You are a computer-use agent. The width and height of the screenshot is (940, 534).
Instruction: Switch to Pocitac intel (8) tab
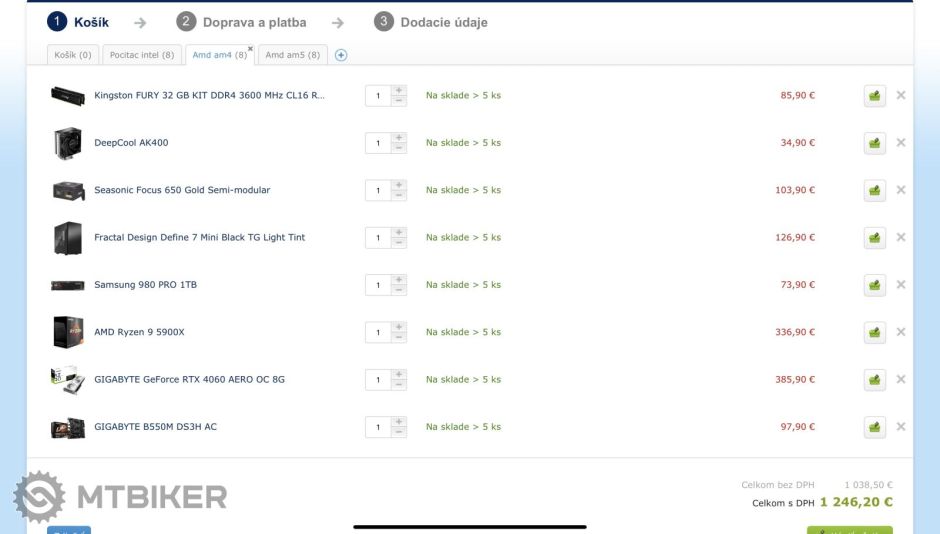pos(141,55)
